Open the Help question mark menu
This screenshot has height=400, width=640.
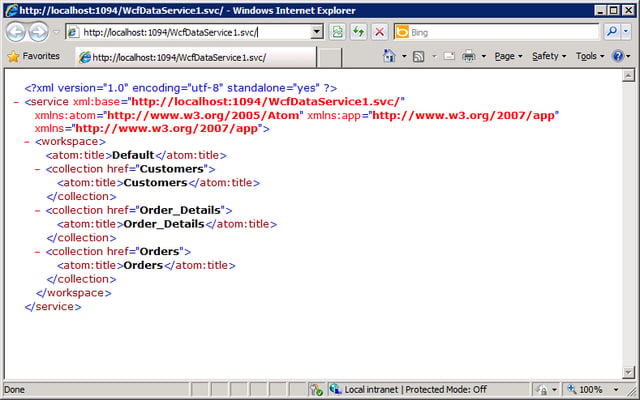(622, 56)
